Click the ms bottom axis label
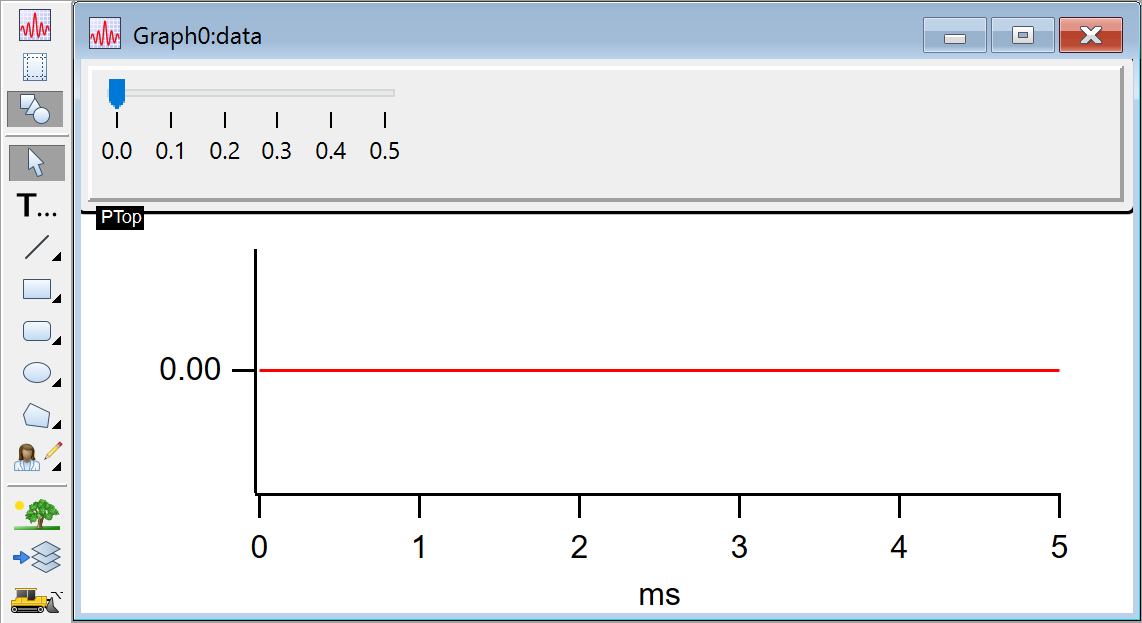The height and width of the screenshot is (623, 1142). (x=659, y=595)
